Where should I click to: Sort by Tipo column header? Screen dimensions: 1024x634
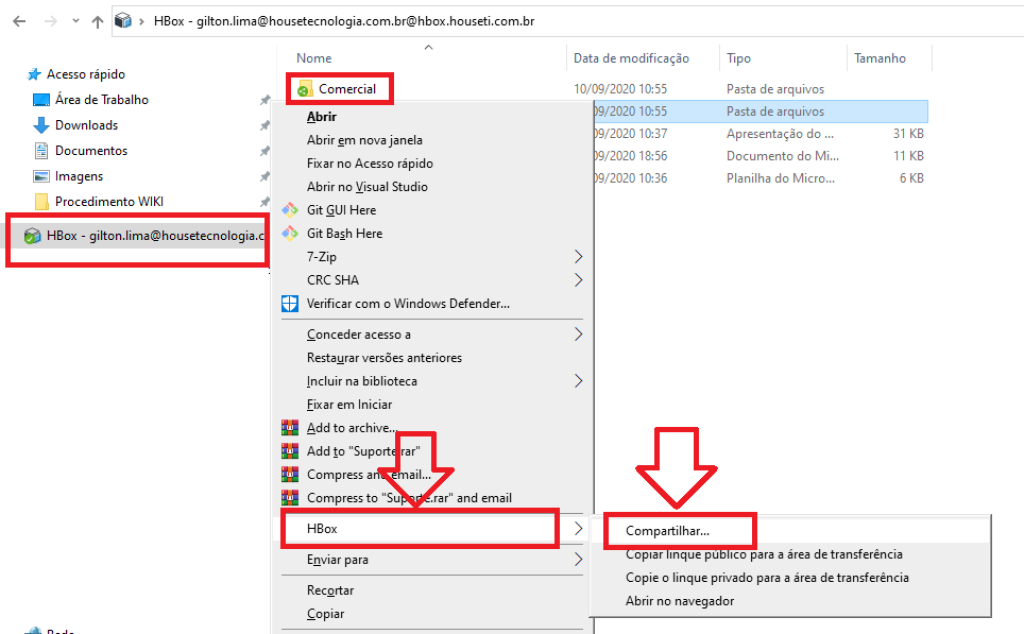739,58
